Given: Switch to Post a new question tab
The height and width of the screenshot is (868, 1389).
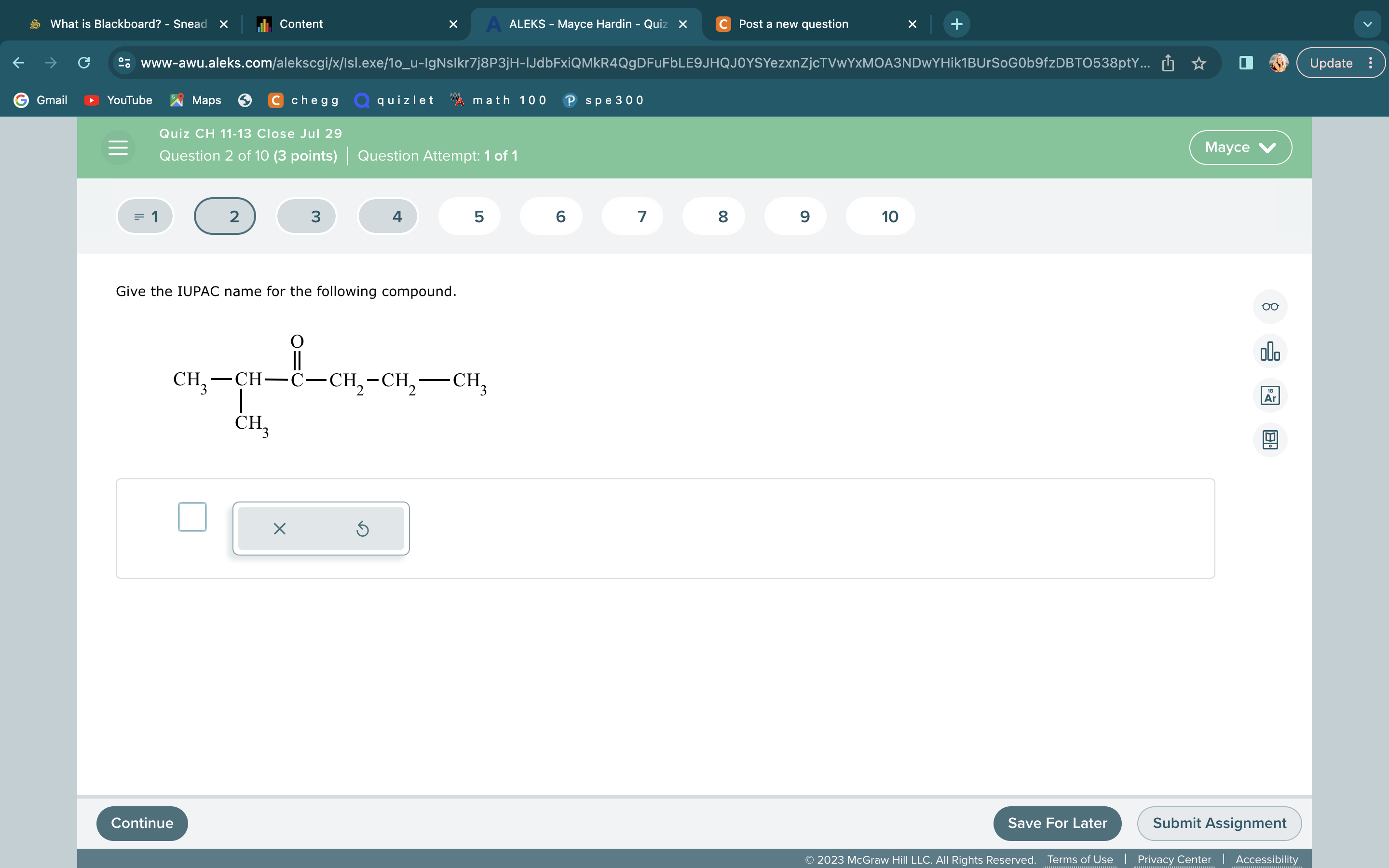Looking at the screenshot, I should 815,24.
